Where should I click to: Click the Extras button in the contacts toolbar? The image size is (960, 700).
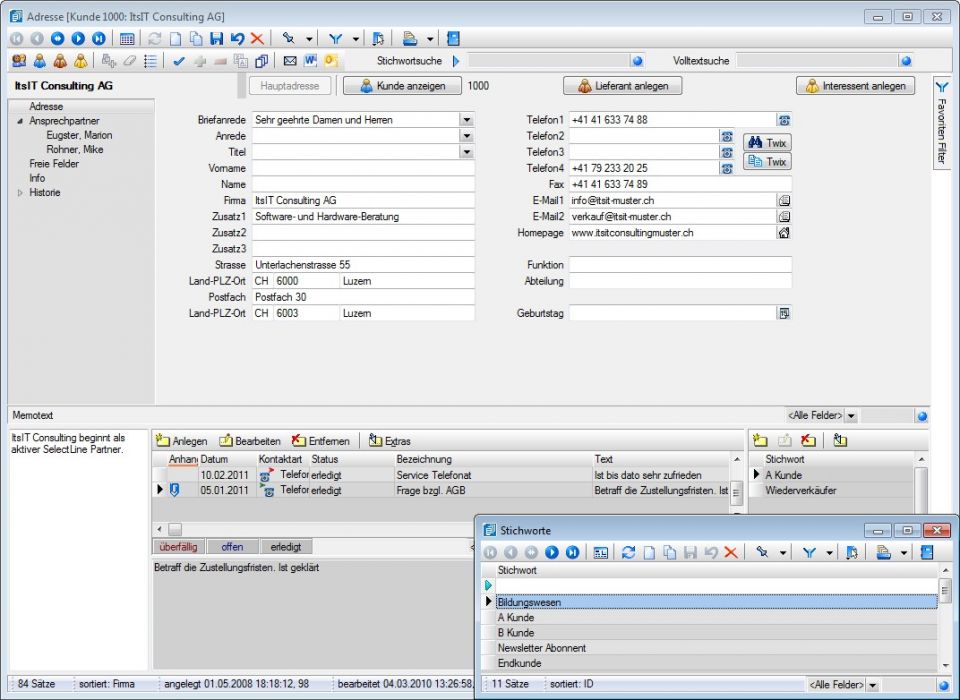(x=390, y=441)
